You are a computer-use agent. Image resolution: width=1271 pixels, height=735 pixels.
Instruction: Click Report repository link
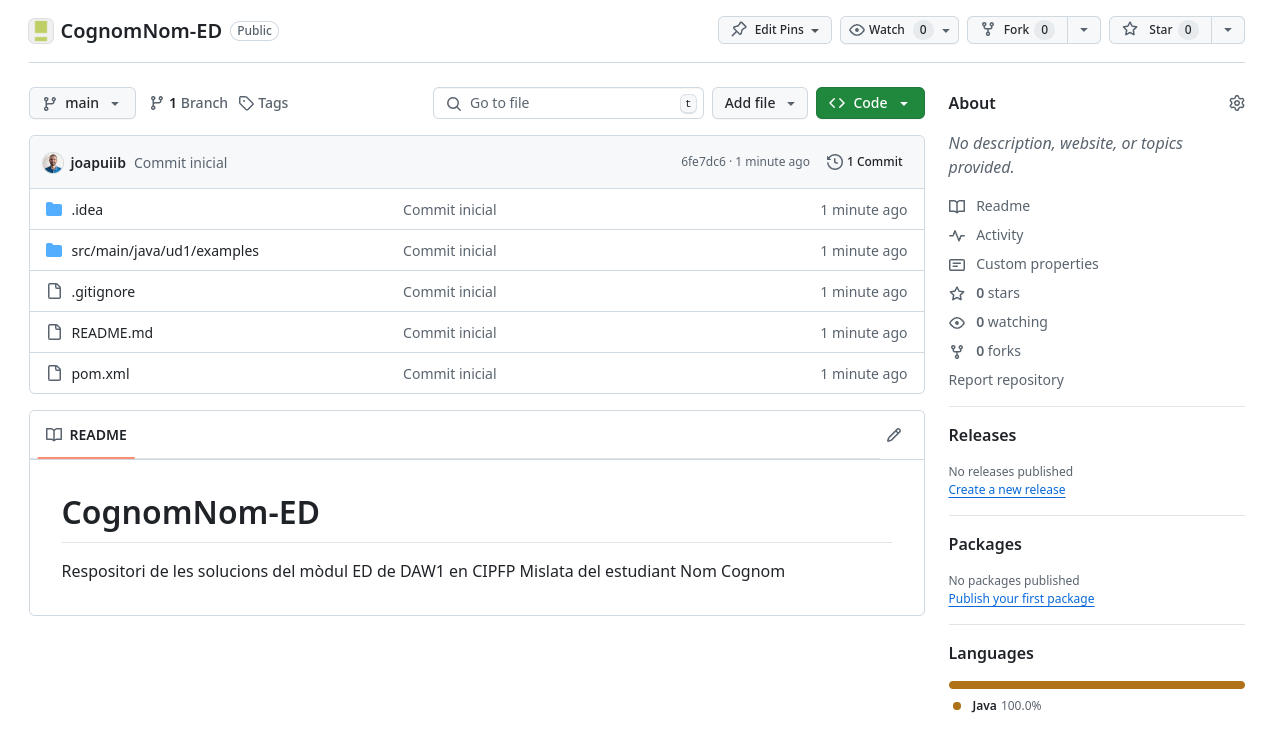1006,380
